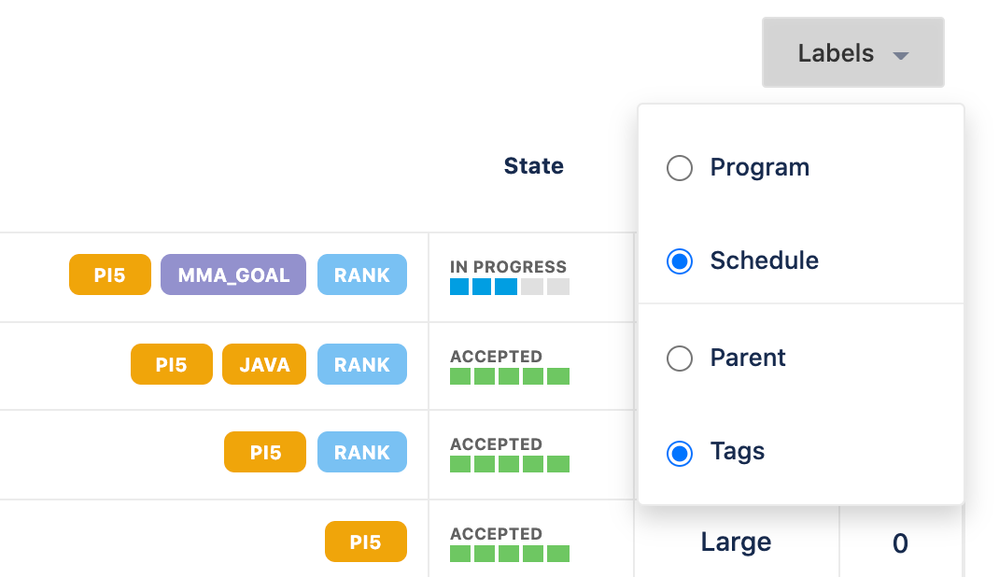999x577 pixels.
Task: Select the Tags radio option
Action: [679, 453]
